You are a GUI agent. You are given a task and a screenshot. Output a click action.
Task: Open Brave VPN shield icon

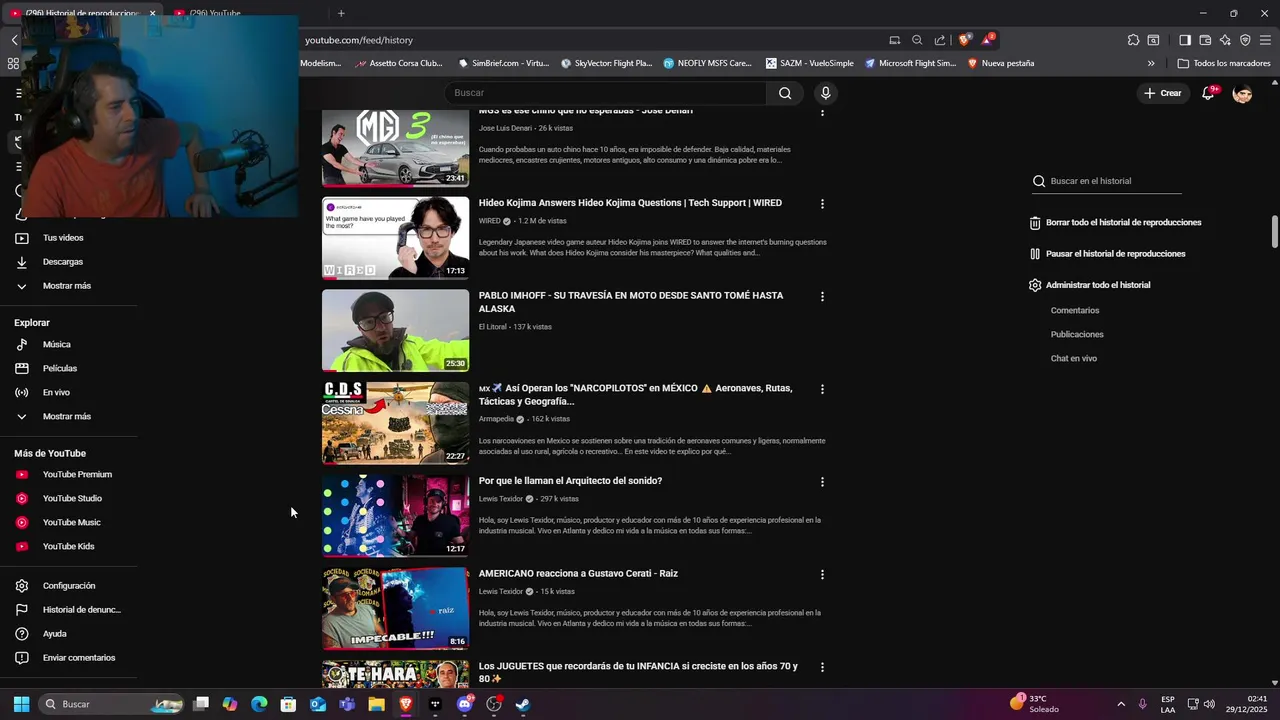click(x=1245, y=40)
